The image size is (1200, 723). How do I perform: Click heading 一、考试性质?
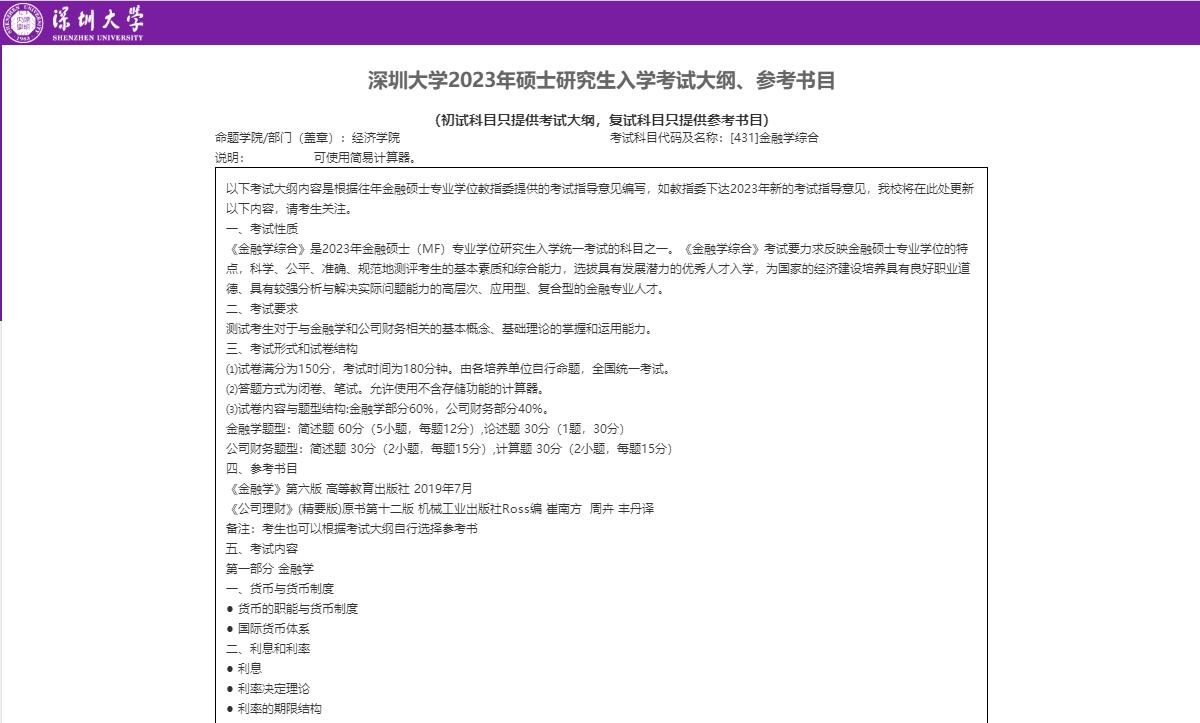coord(262,229)
